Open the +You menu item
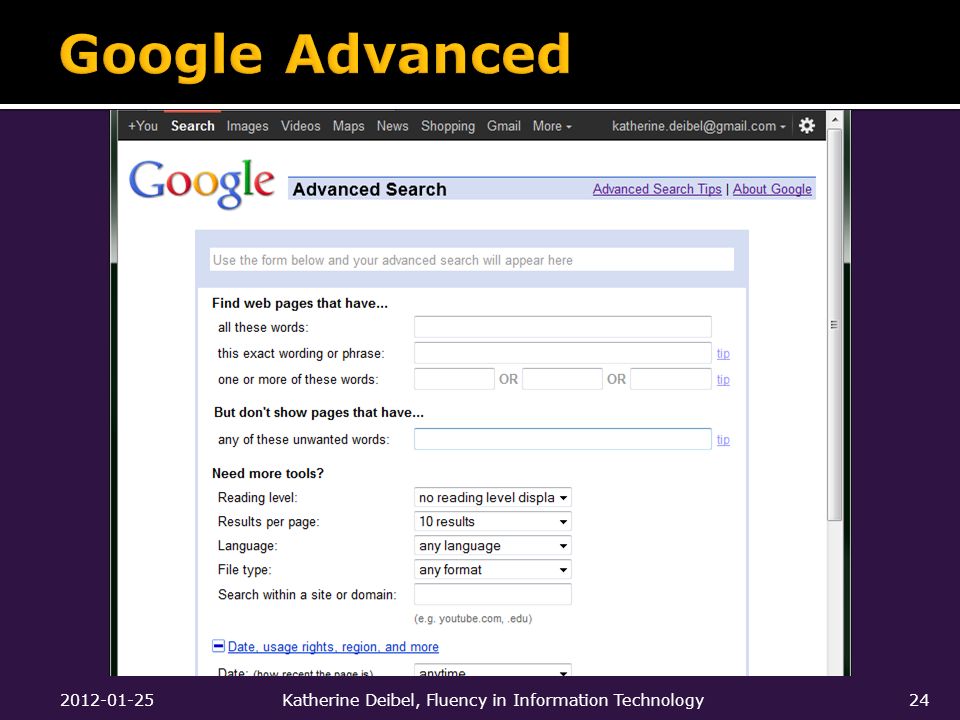The width and height of the screenshot is (960, 720). point(143,126)
